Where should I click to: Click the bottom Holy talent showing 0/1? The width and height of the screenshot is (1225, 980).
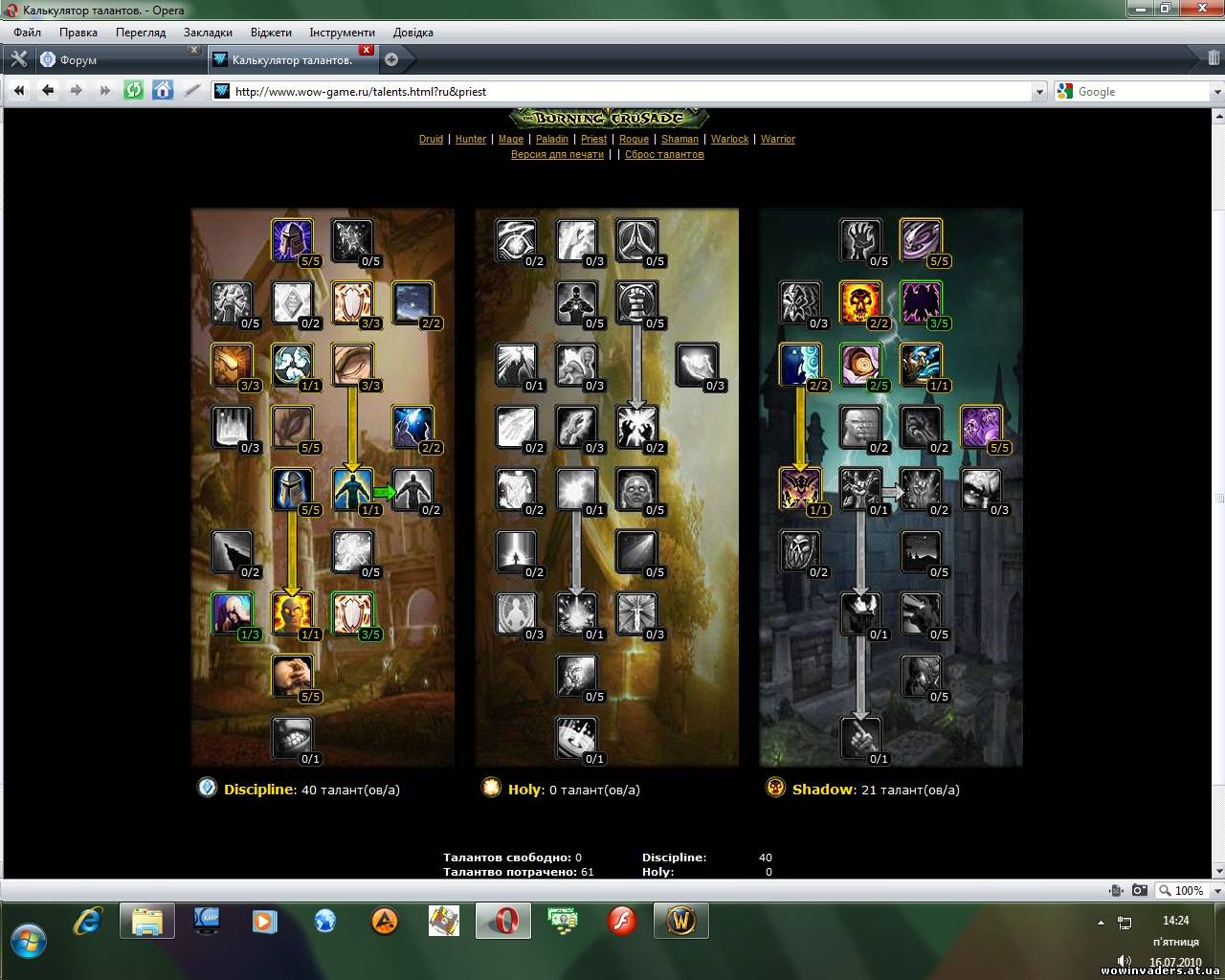tap(577, 738)
